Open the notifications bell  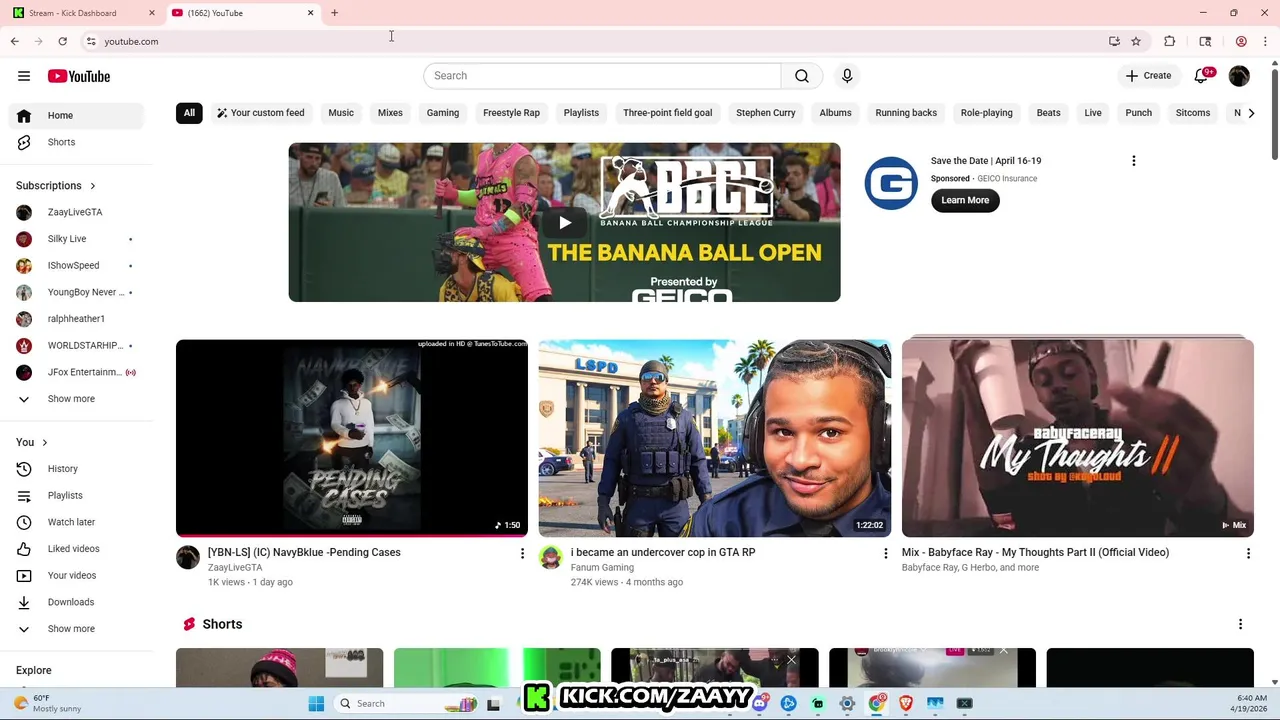1202,76
